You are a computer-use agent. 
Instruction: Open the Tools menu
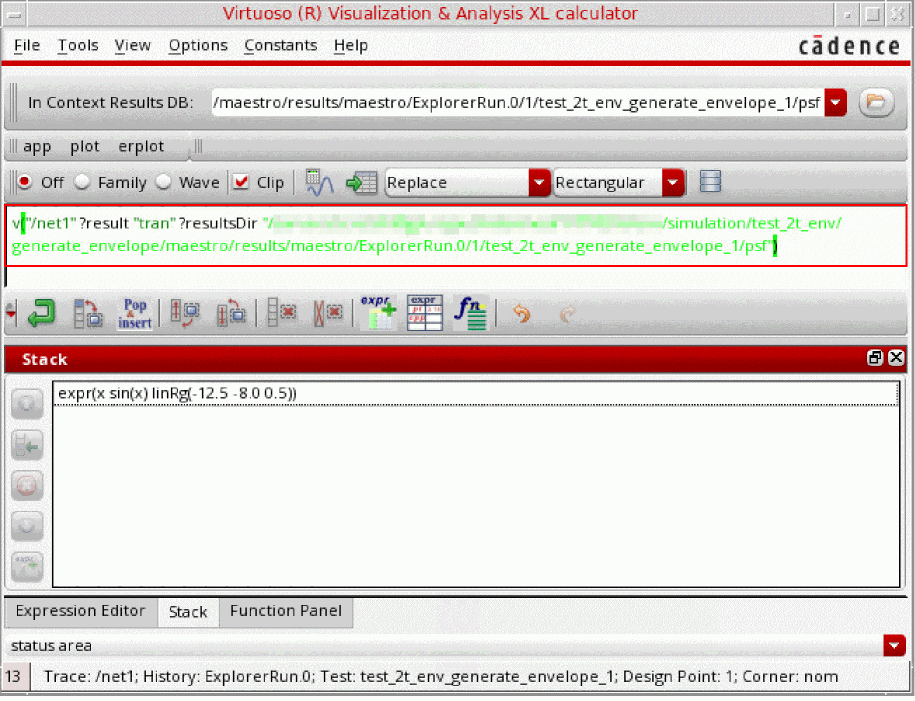pyautogui.click(x=78, y=45)
